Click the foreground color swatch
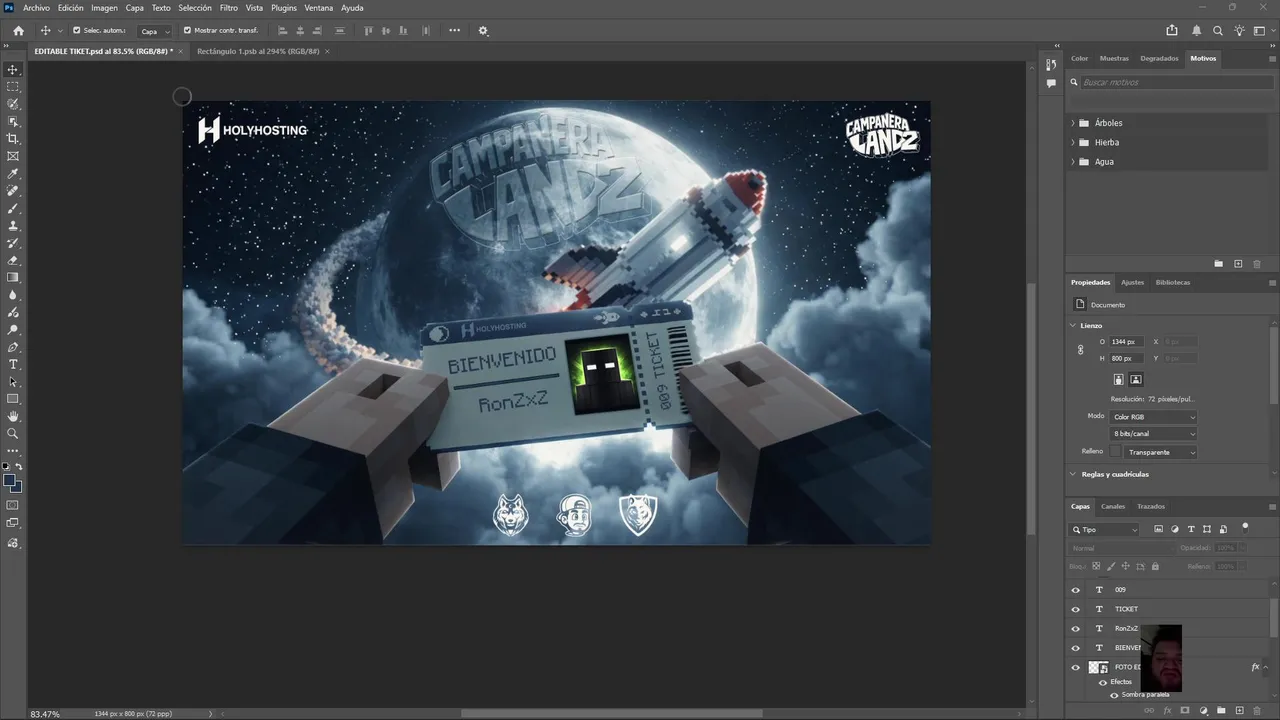Image resolution: width=1280 pixels, height=720 pixels. [10, 481]
